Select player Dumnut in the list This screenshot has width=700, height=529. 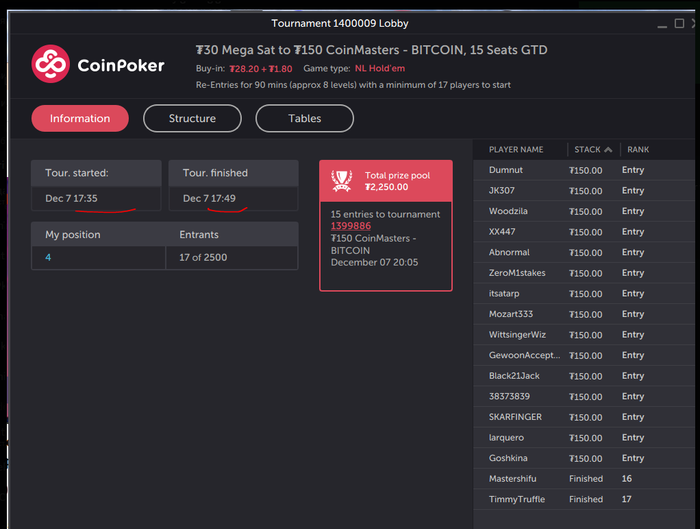click(506, 170)
